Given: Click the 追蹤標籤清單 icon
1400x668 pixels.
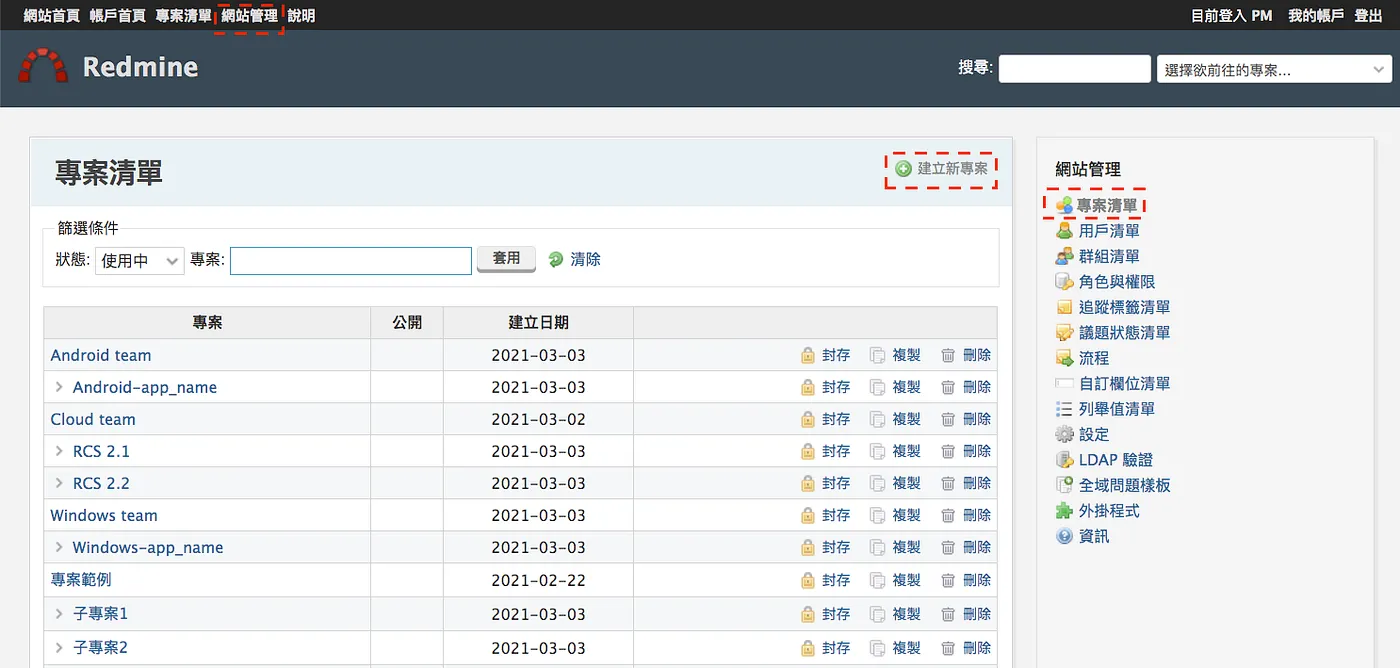Looking at the screenshot, I should pyautogui.click(x=1064, y=308).
